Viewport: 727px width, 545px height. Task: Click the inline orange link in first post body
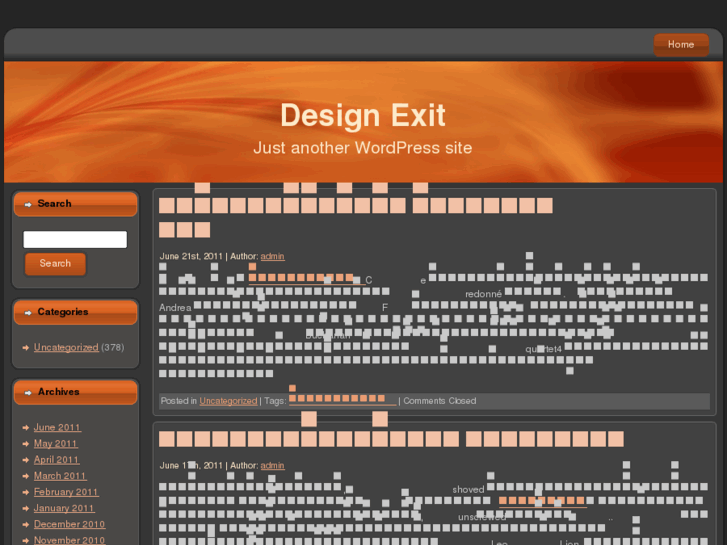[306, 278]
